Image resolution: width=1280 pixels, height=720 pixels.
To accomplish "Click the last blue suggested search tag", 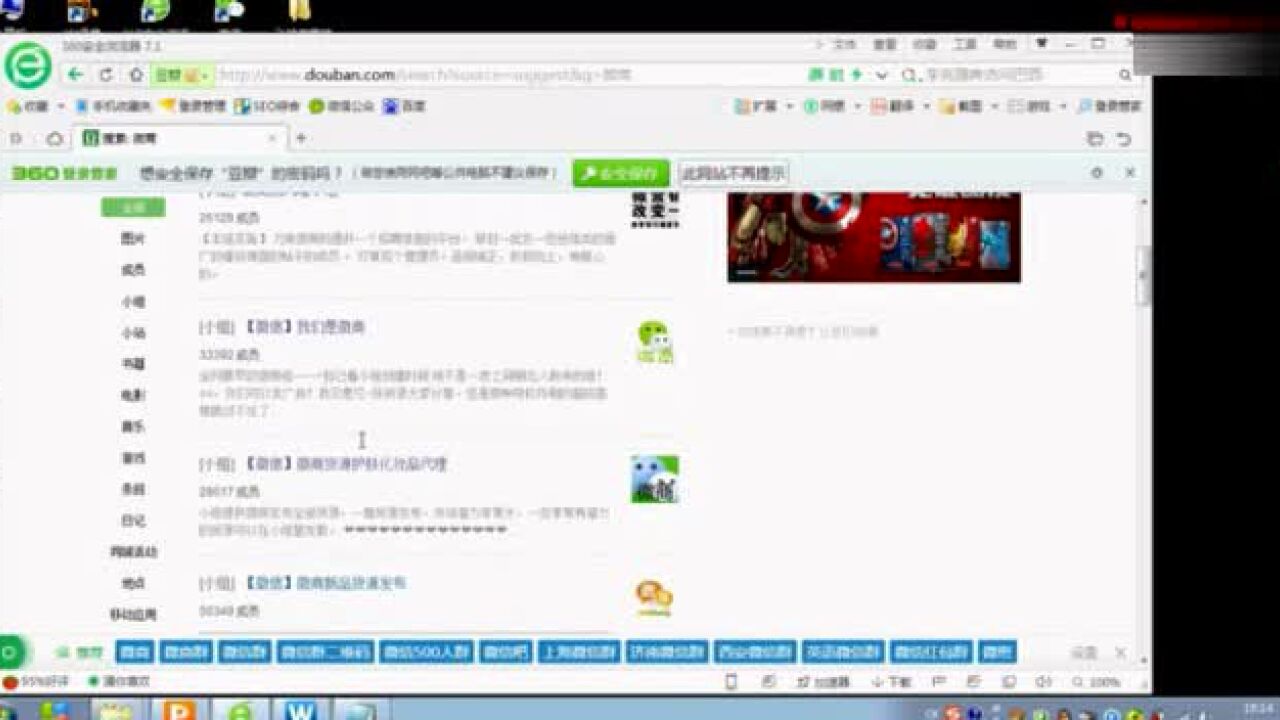I will [997, 652].
